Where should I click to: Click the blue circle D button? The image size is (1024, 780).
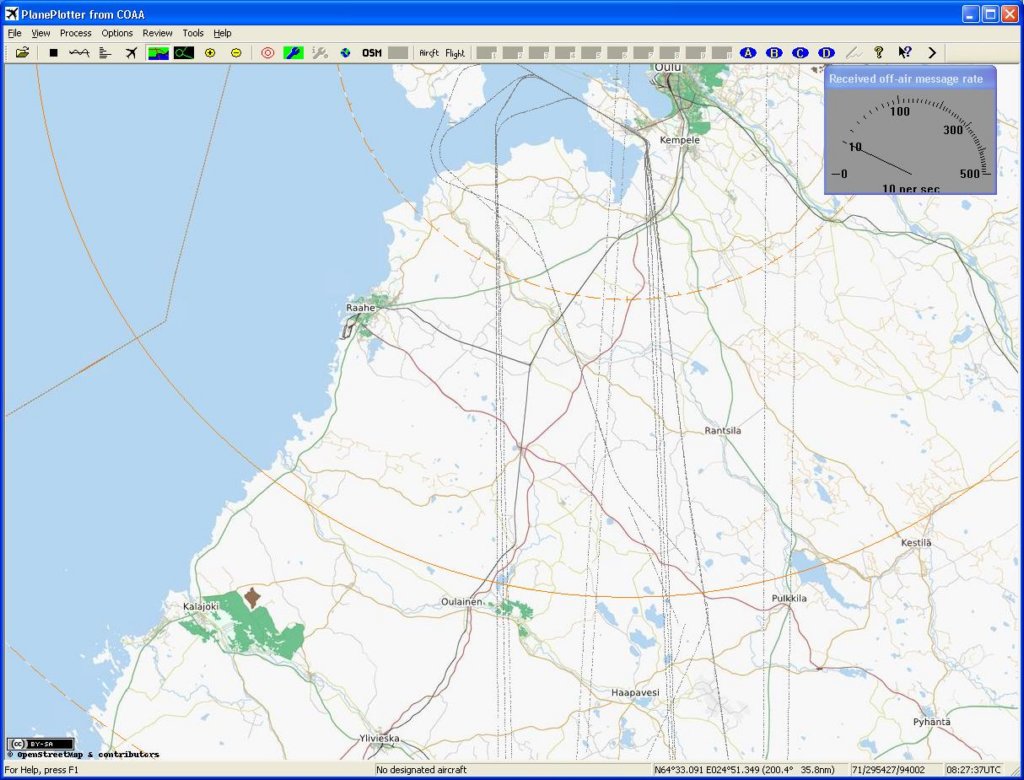[826, 53]
